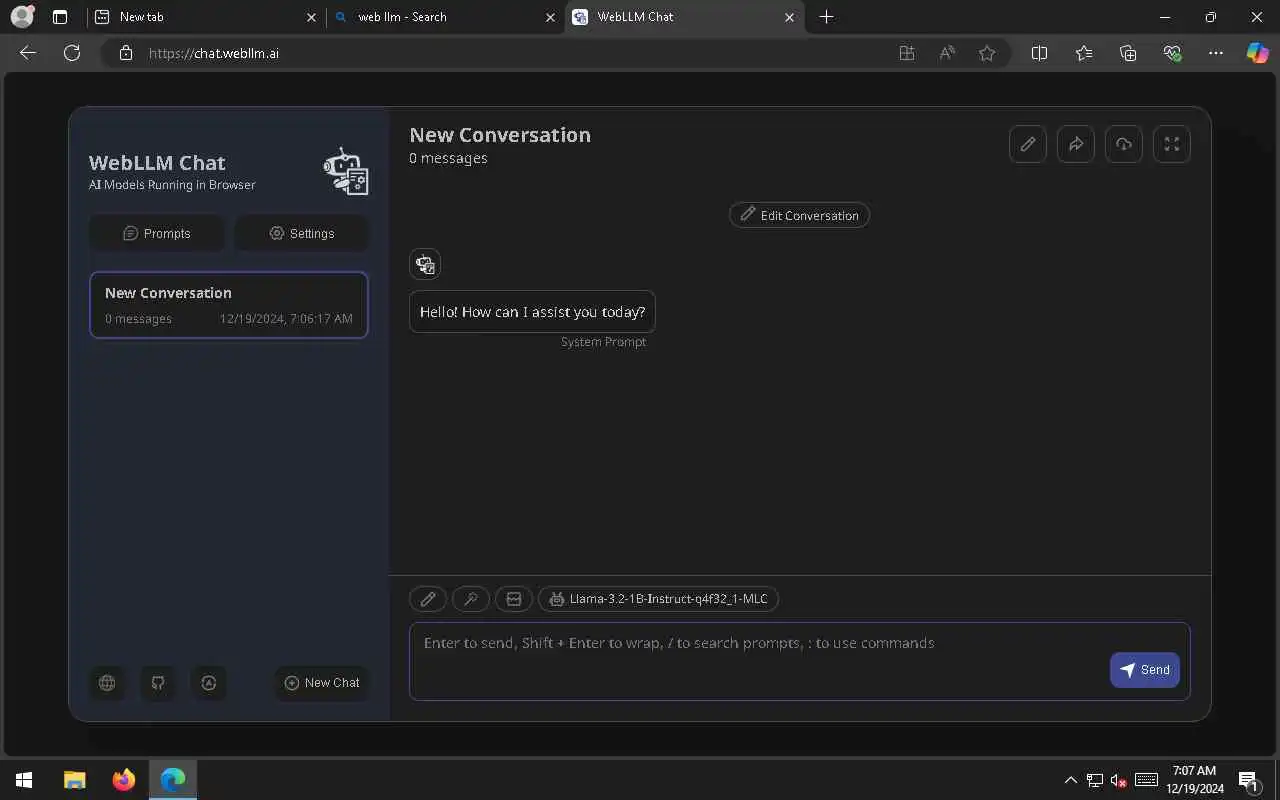Click the image icon above chat input

coord(514,599)
